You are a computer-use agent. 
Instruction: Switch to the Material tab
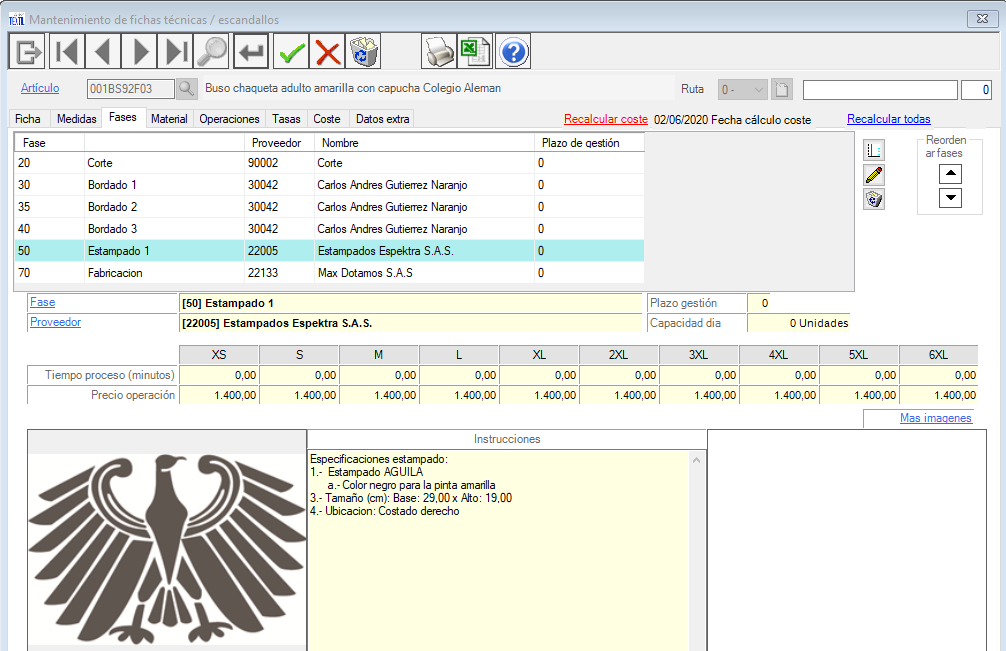point(169,119)
